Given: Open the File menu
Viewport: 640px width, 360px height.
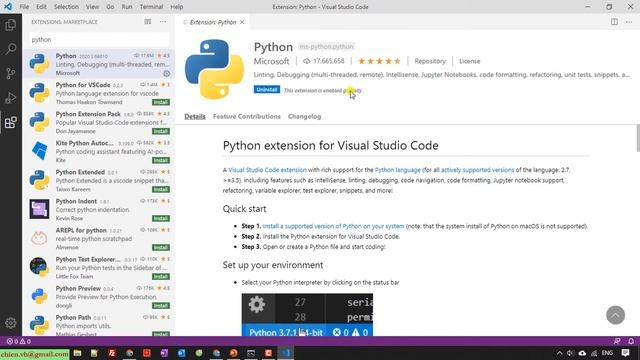Looking at the screenshot, I should click(x=24, y=7).
